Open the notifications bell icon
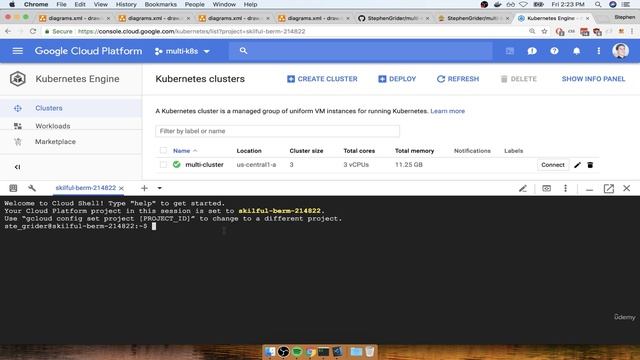The height and width of the screenshot is (360, 640). coord(576,51)
